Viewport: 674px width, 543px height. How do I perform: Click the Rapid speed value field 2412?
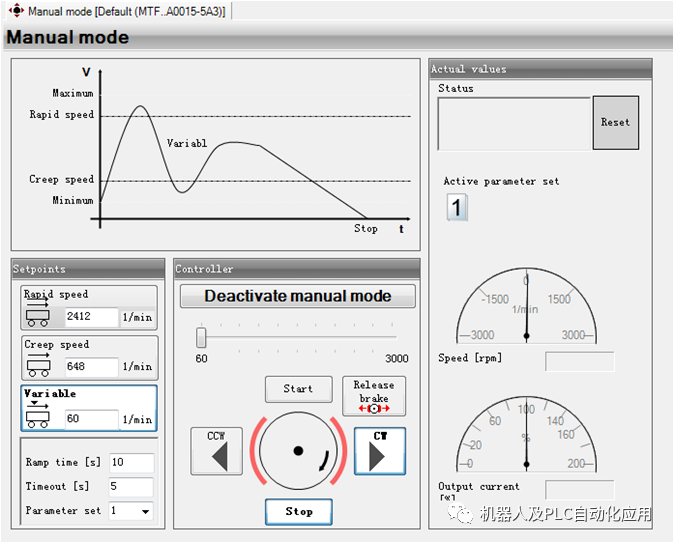click(x=92, y=317)
